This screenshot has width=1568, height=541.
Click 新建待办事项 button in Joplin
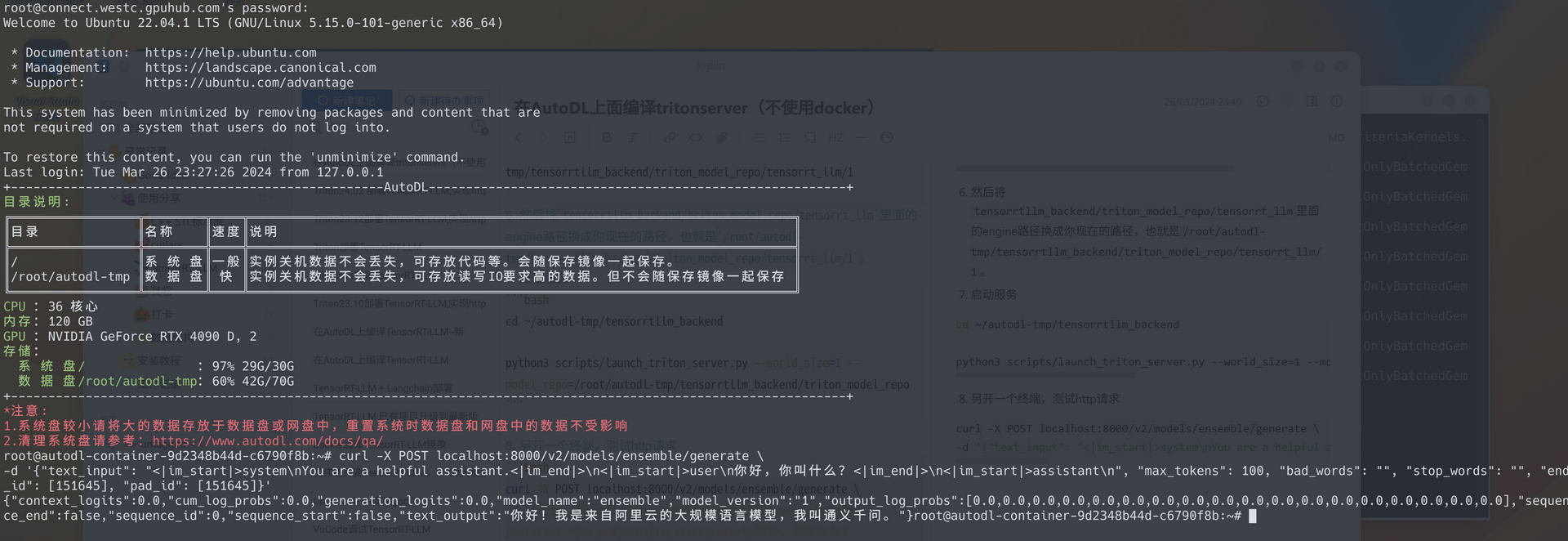[444, 101]
